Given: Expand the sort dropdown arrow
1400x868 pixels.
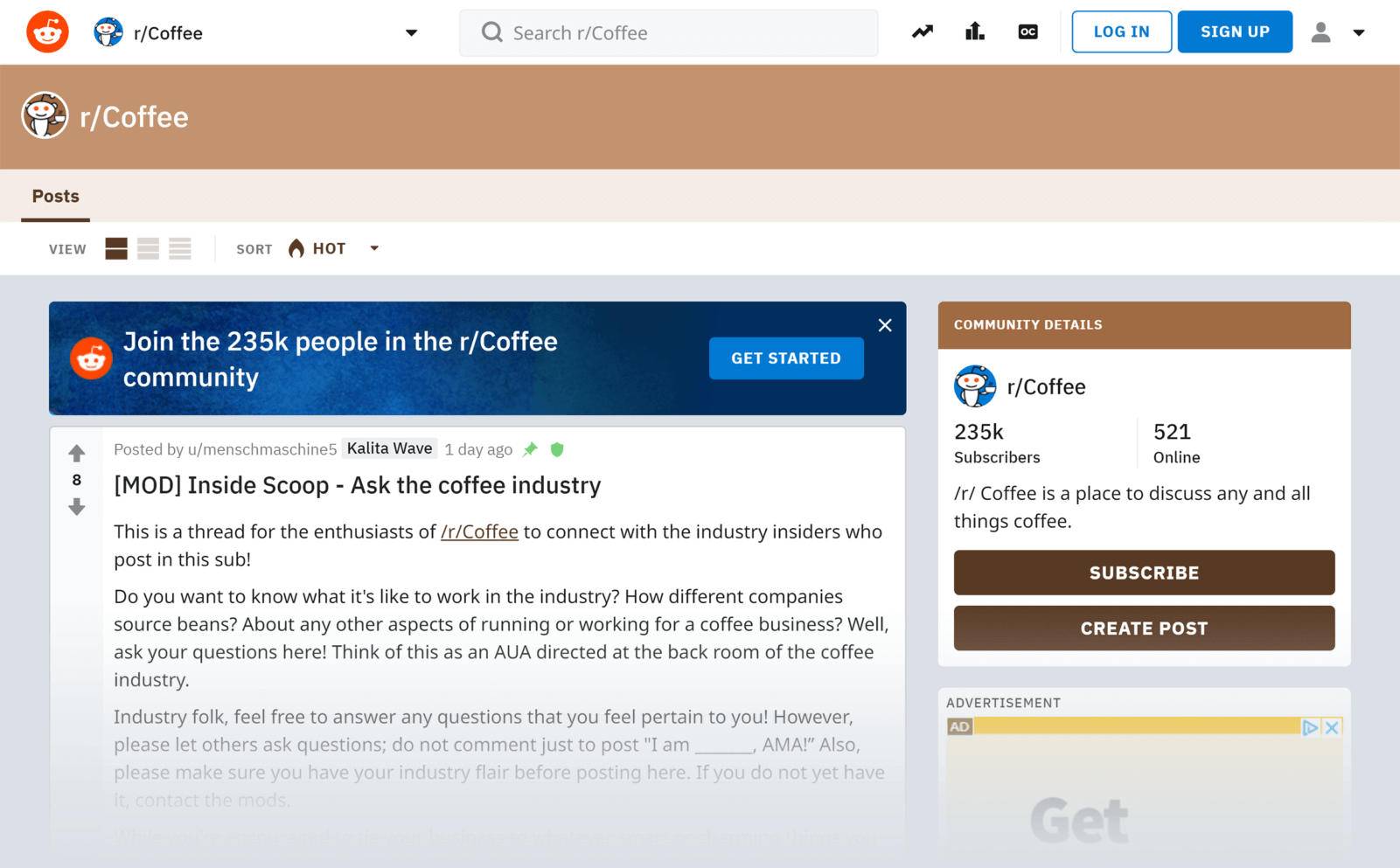Looking at the screenshot, I should click(374, 248).
